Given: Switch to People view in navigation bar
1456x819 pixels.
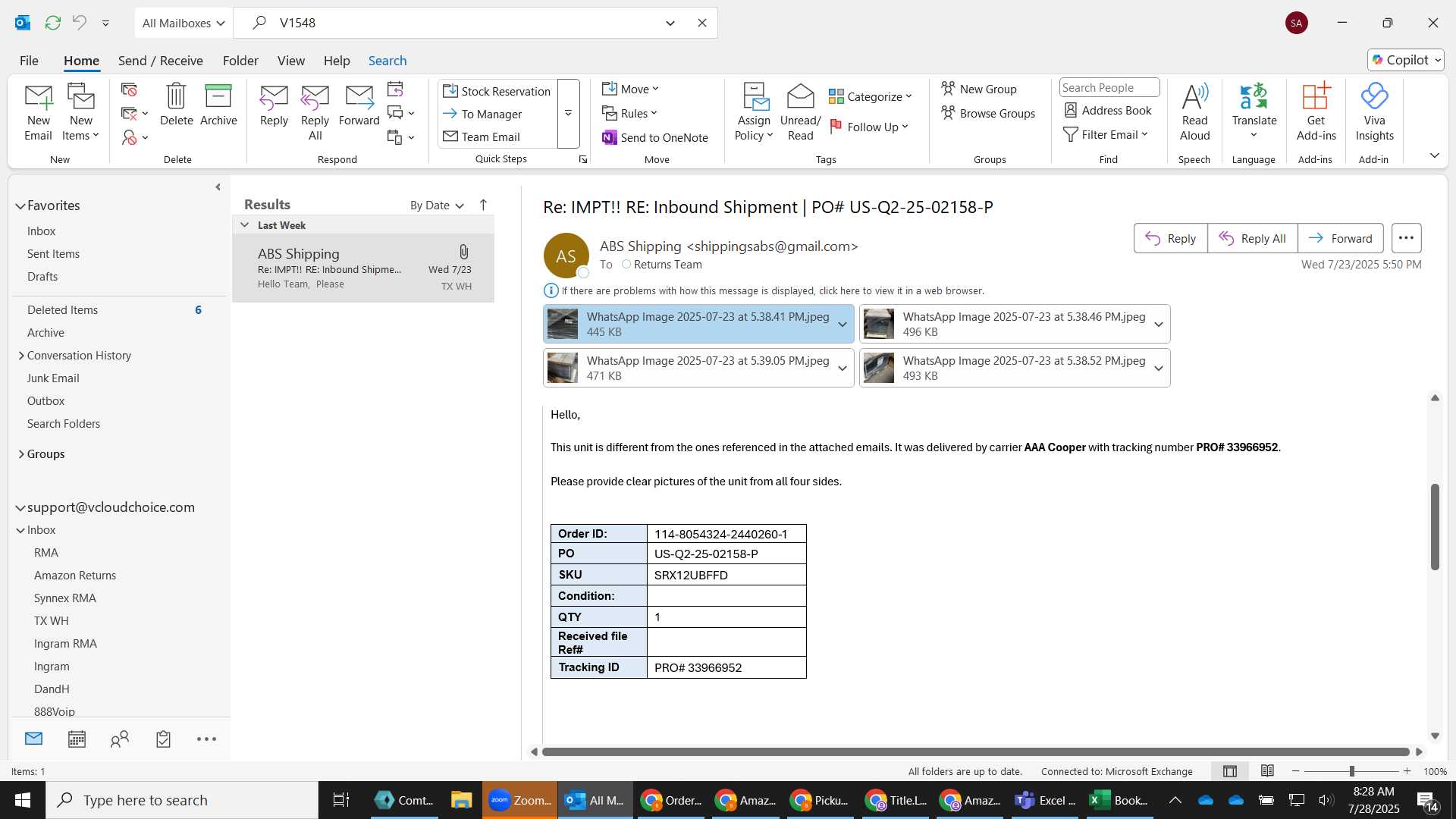Looking at the screenshot, I should [x=120, y=739].
